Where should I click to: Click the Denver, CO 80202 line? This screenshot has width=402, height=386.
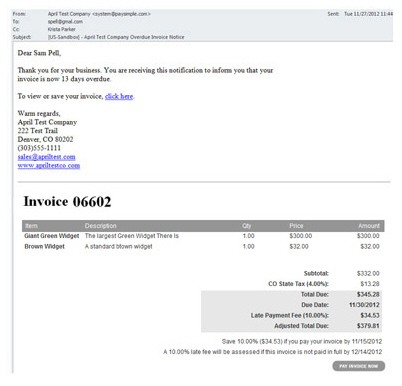(45, 139)
